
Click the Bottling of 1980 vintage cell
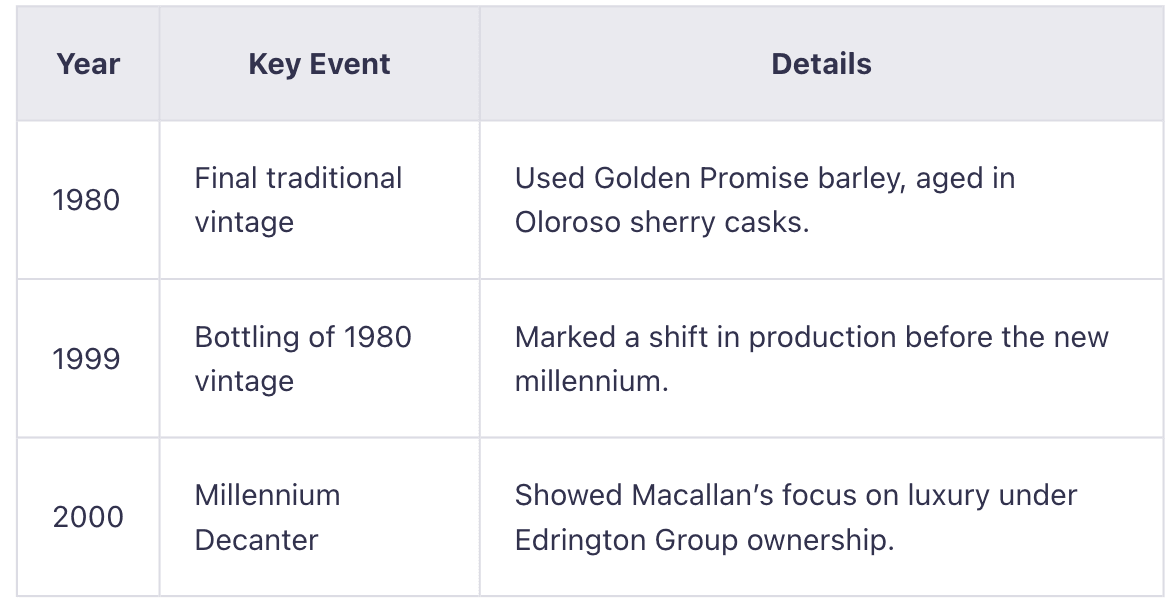tap(303, 359)
